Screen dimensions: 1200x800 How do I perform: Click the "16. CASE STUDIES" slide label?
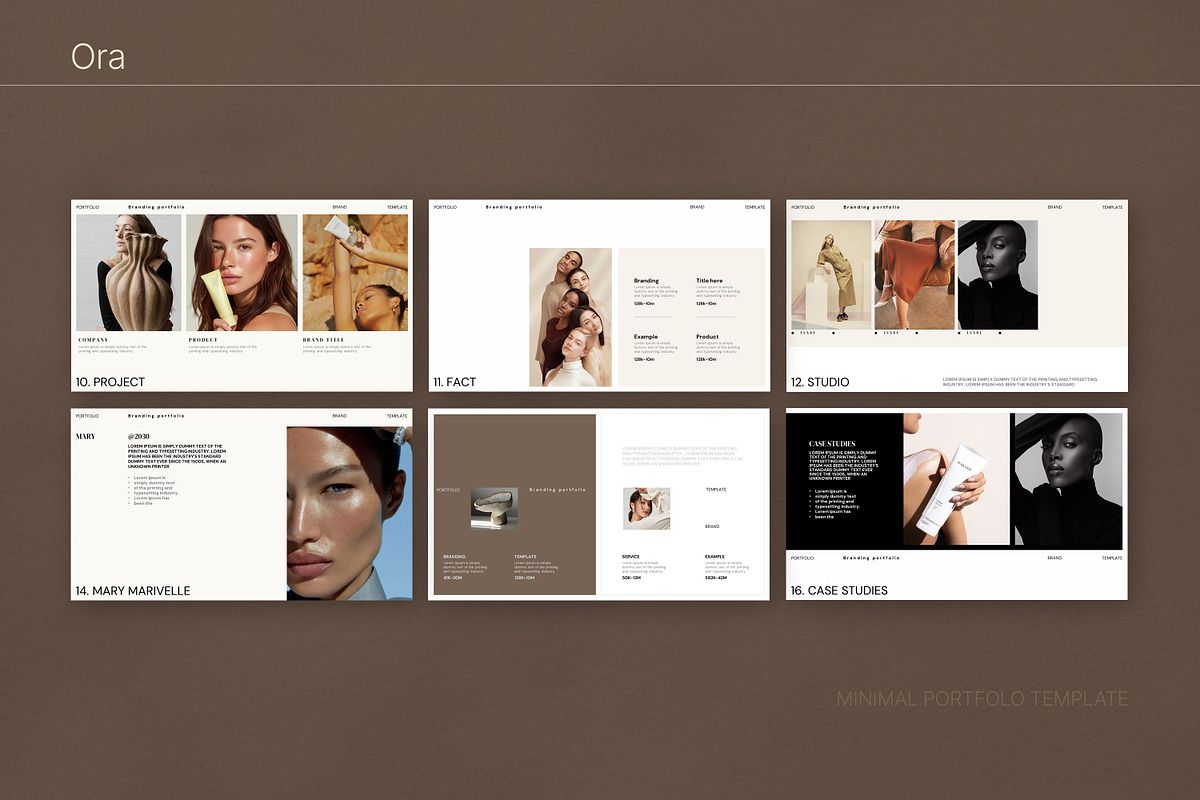coord(839,591)
